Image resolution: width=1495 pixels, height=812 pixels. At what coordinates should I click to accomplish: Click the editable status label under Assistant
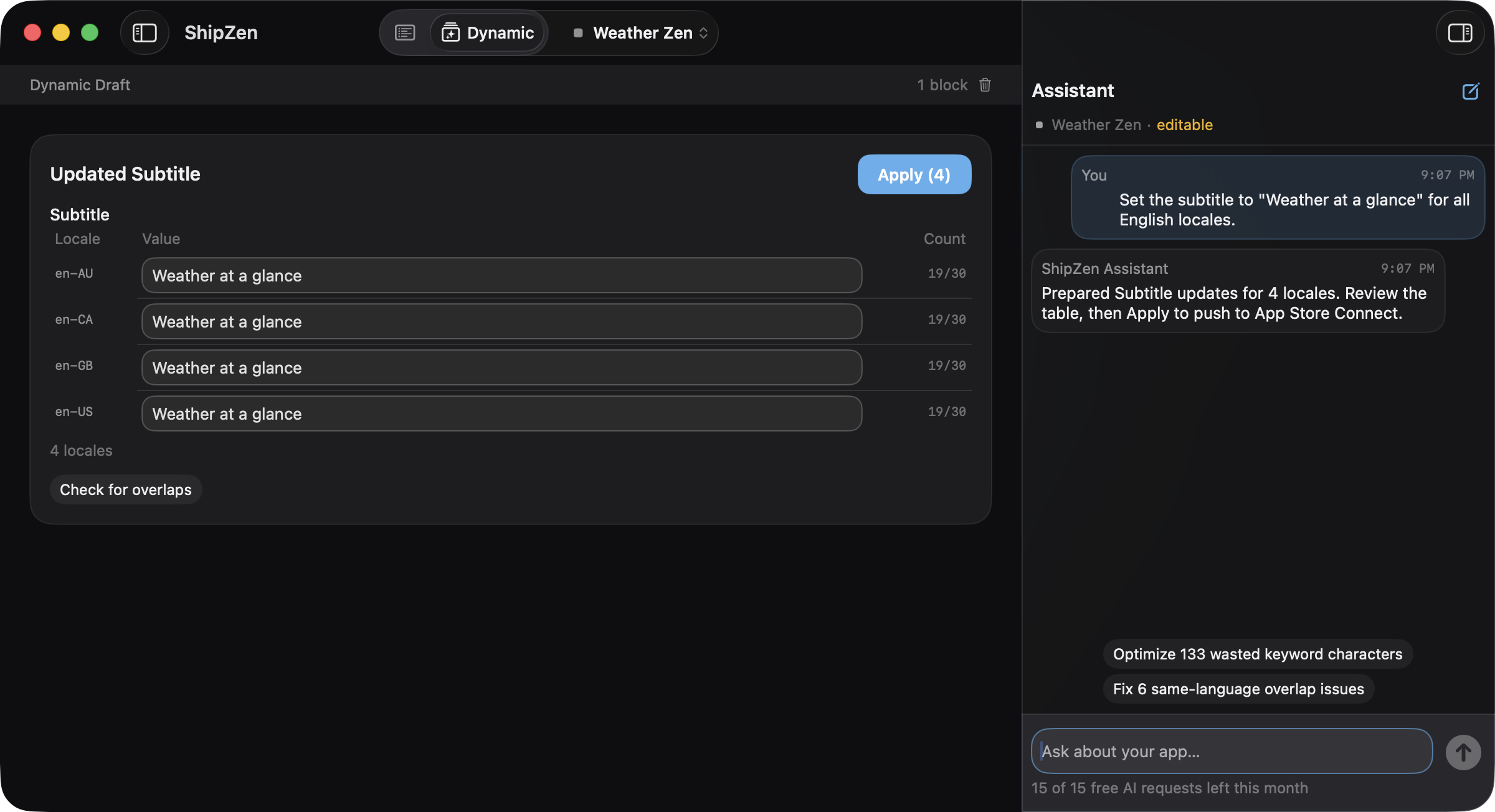[x=1184, y=125]
